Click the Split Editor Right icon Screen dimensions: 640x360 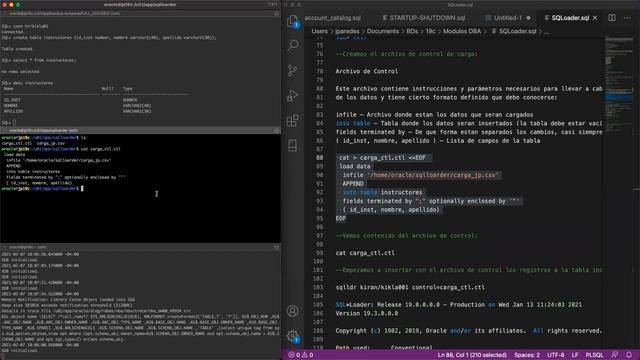click(611, 18)
